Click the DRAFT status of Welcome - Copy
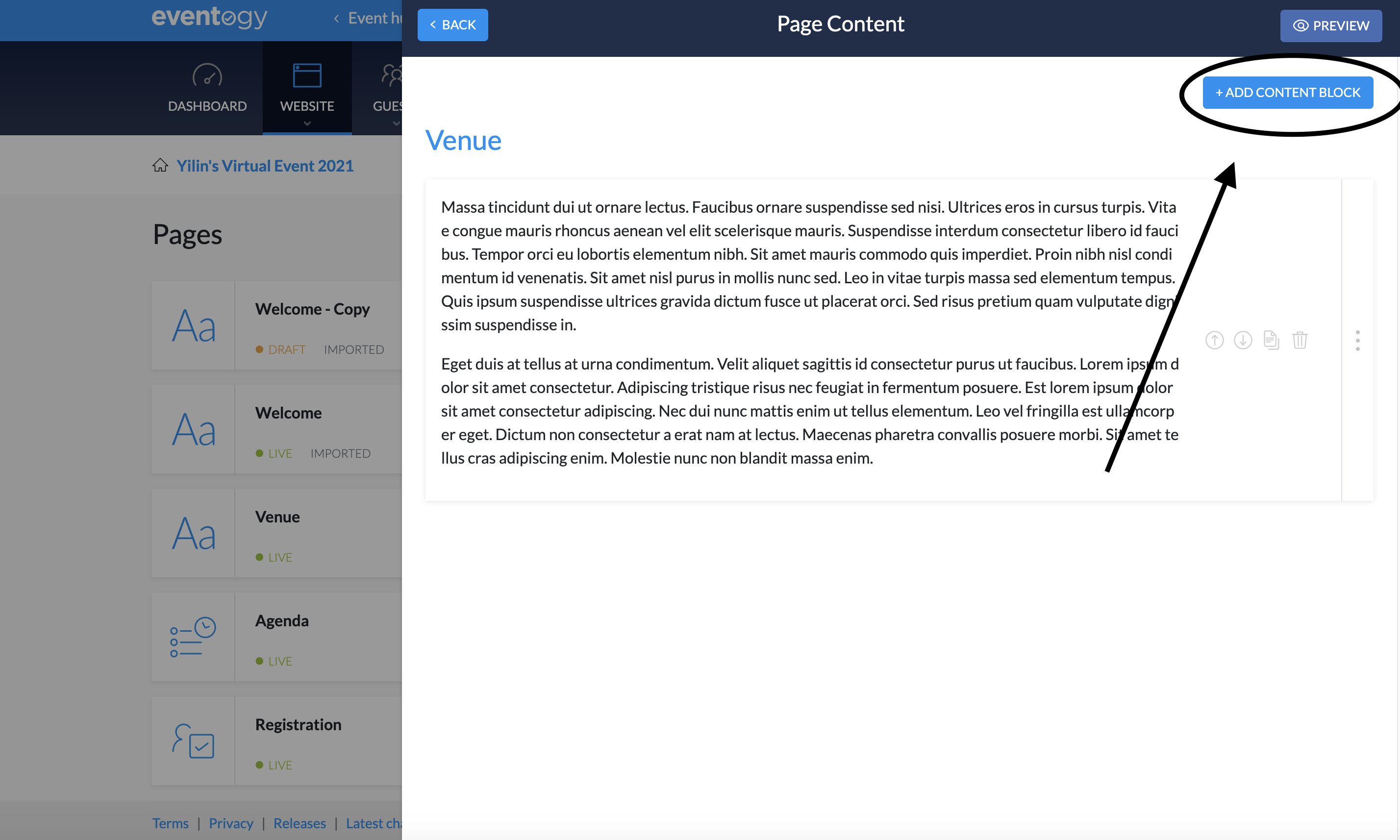The image size is (1400, 840). [281, 349]
